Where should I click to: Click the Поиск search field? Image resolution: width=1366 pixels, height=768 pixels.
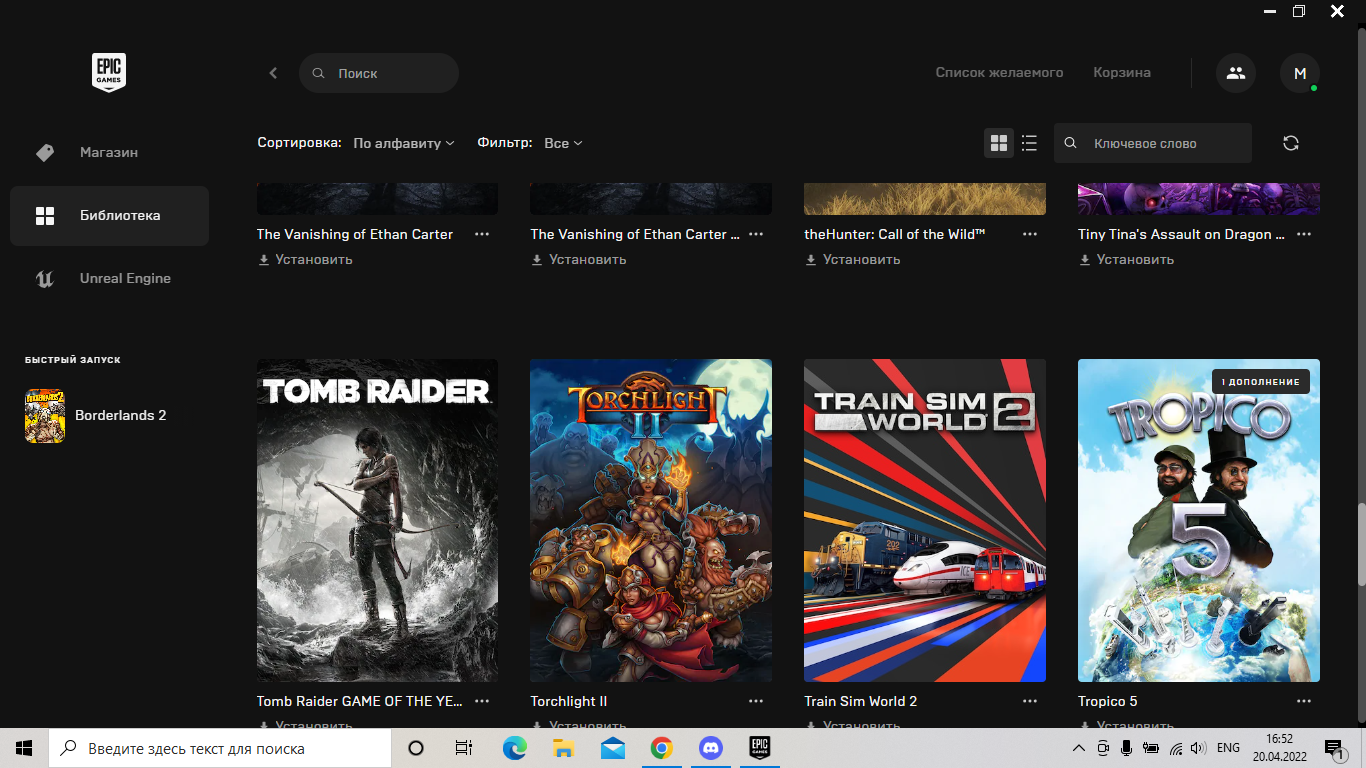379,73
